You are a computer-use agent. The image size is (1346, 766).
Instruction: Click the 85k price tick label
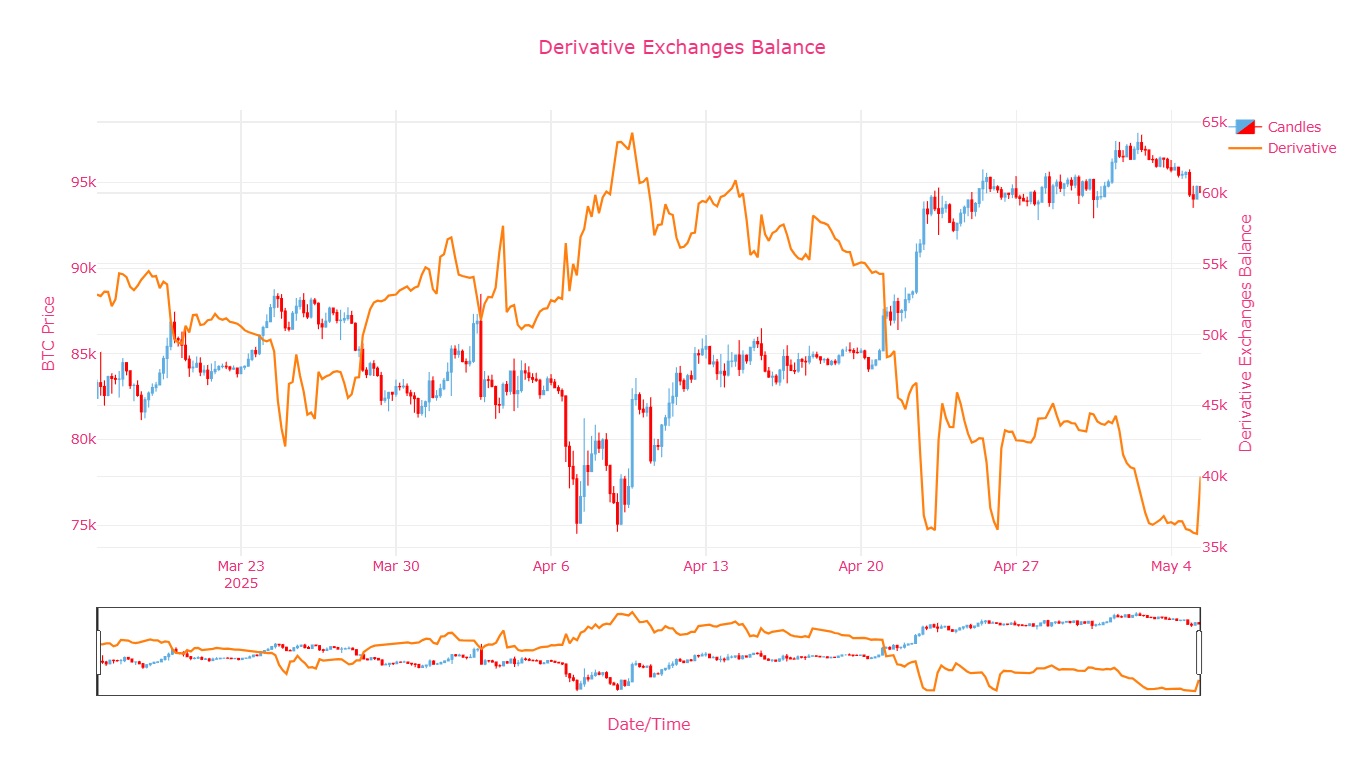[x=83, y=354]
